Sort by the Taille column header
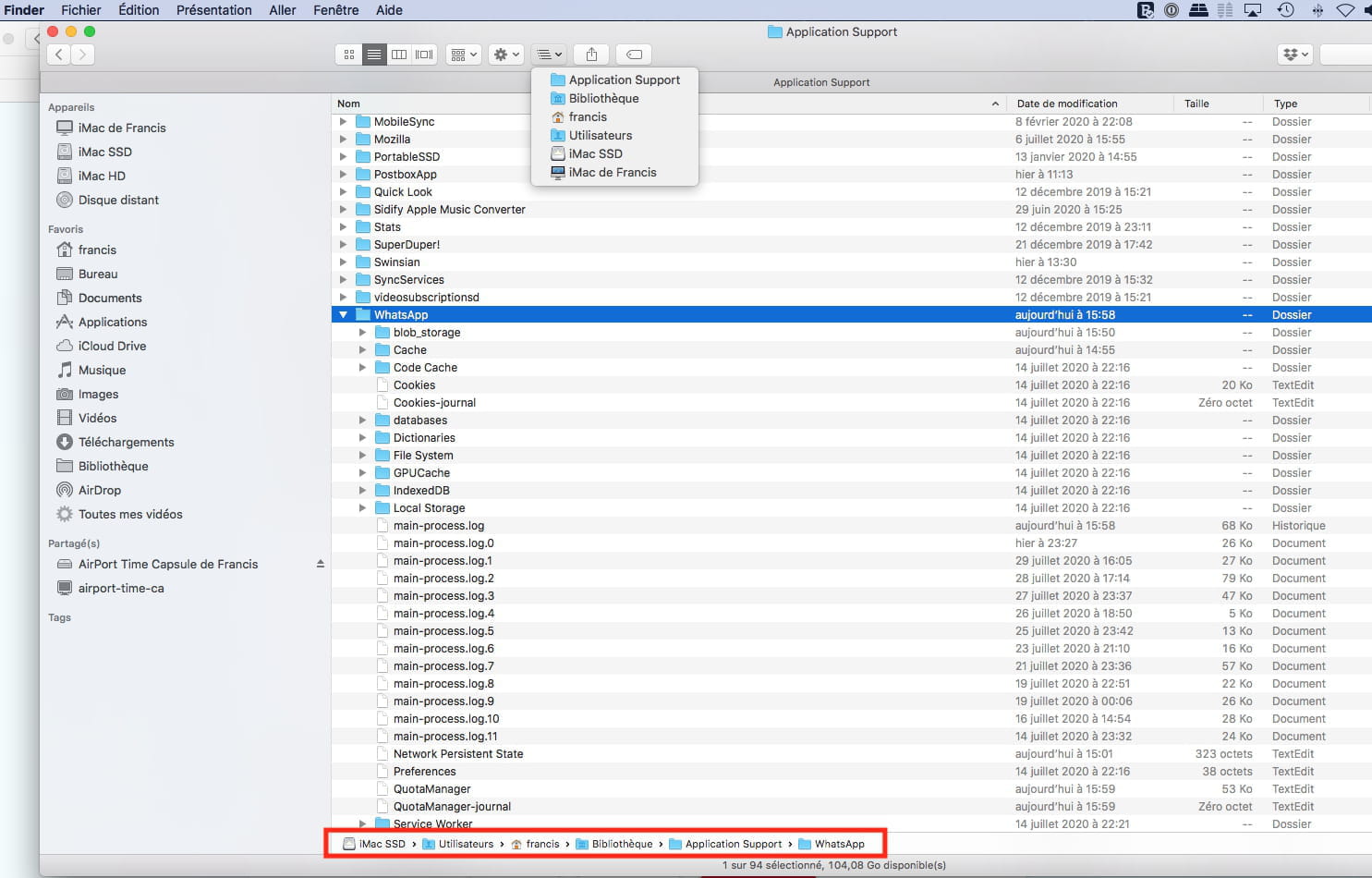The height and width of the screenshot is (878, 1372). 1218,104
